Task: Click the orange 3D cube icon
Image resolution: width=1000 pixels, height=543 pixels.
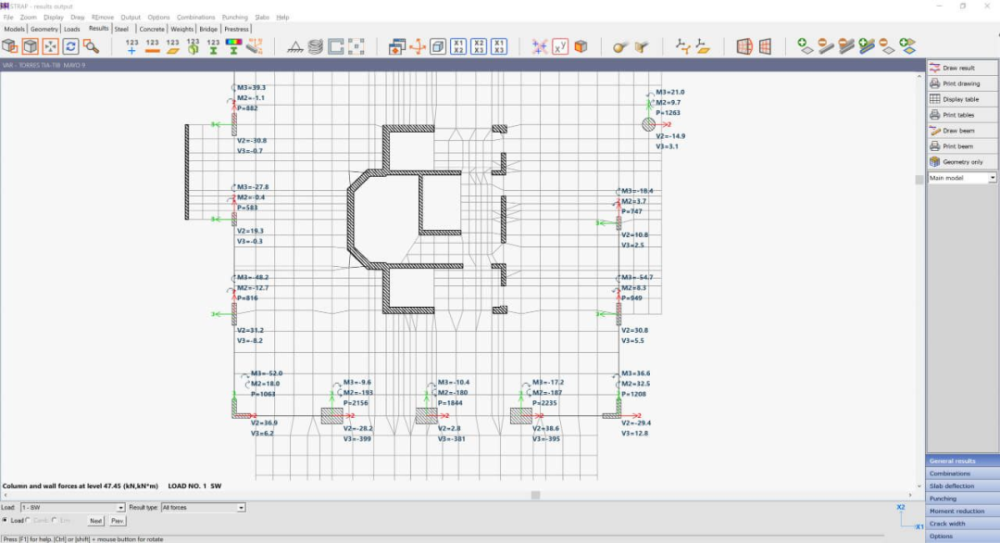Action: (x=580, y=46)
